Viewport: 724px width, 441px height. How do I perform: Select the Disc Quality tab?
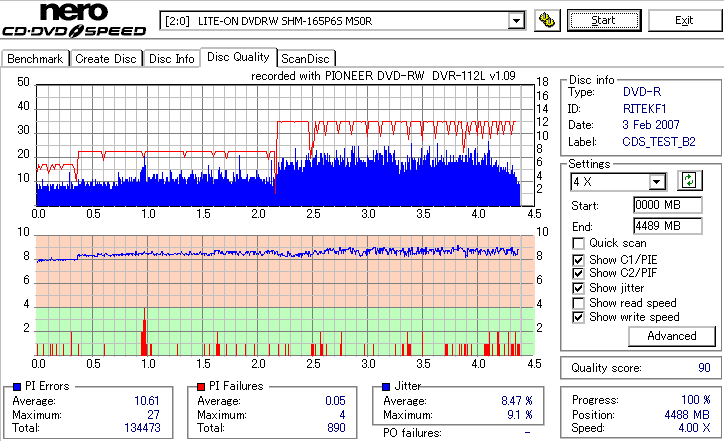[238, 57]
